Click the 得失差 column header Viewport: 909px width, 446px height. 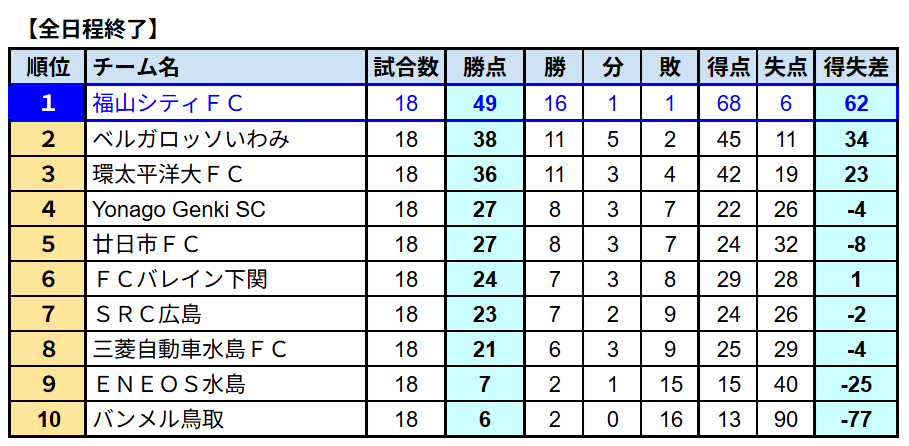point(855,68)
